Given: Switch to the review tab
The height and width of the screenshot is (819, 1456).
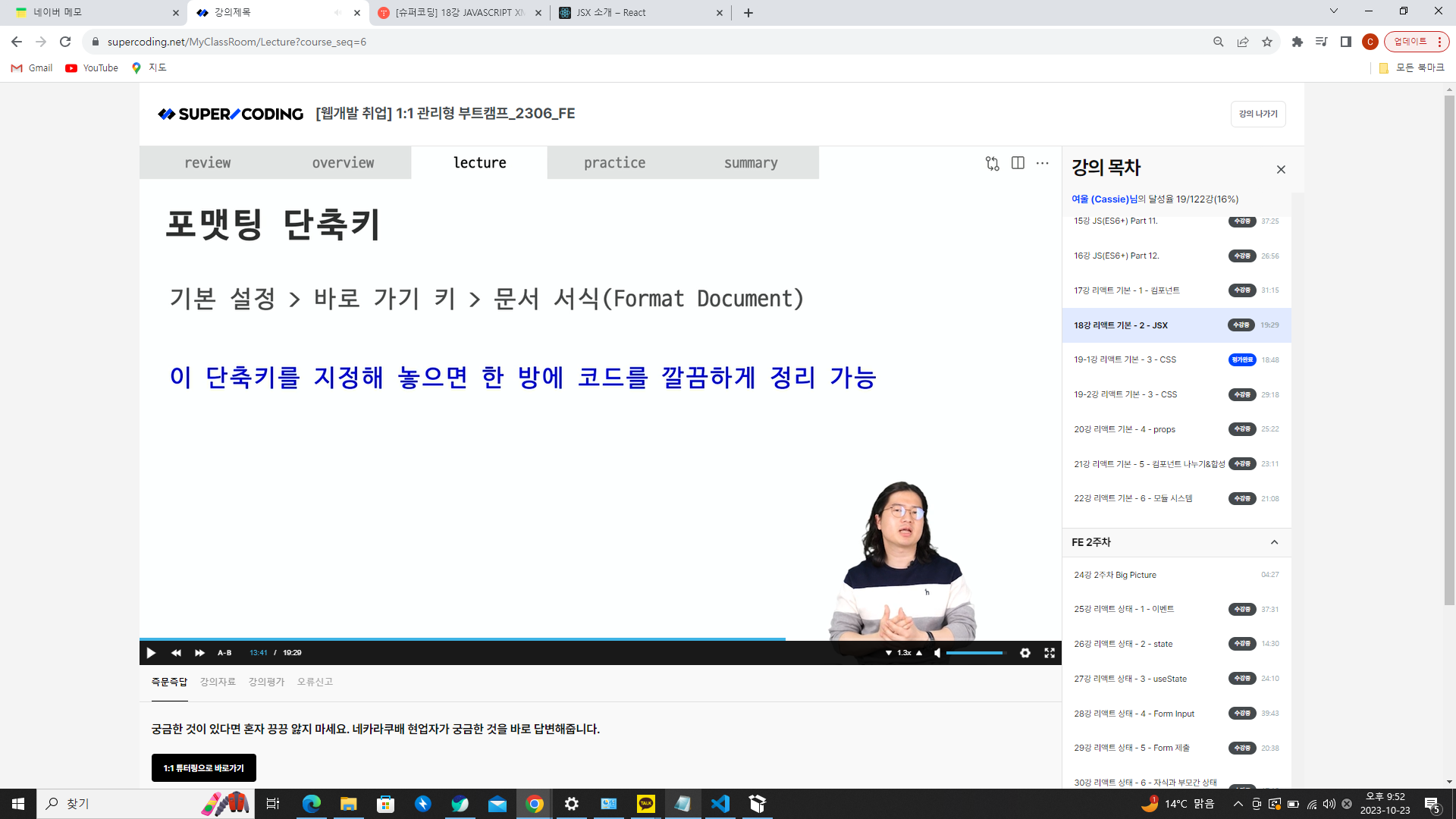Looking at the screenshot, I should point(207,163).
